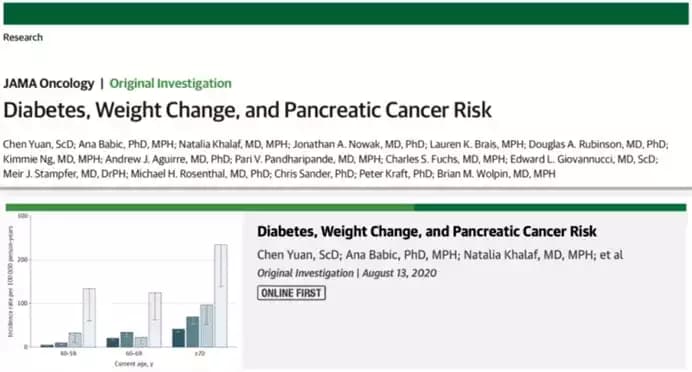Click the August 13, 2020 publication date
This screenshot has width=692, height=372.
point(399,273)
